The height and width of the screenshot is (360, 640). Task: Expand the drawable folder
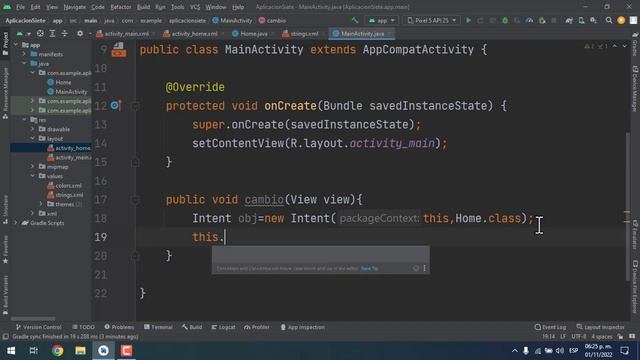coord(33,129)
